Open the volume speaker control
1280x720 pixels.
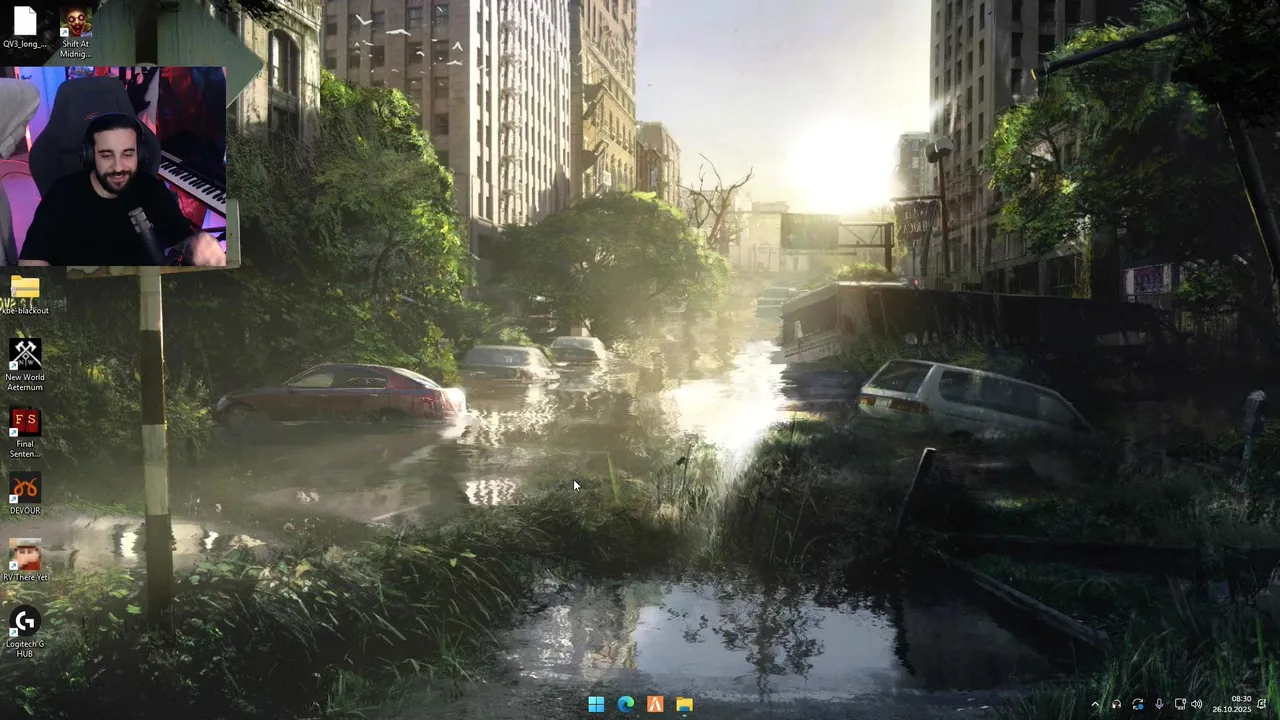click(x=1197, y=705)
